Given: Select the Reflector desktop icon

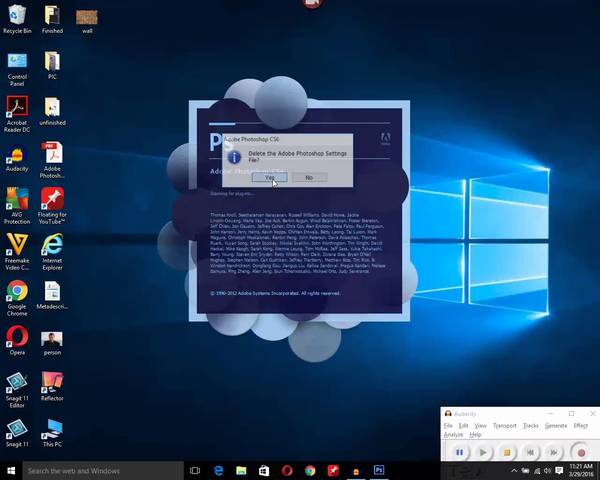Looking at the screenshot, I should click(x=52, y=387).
